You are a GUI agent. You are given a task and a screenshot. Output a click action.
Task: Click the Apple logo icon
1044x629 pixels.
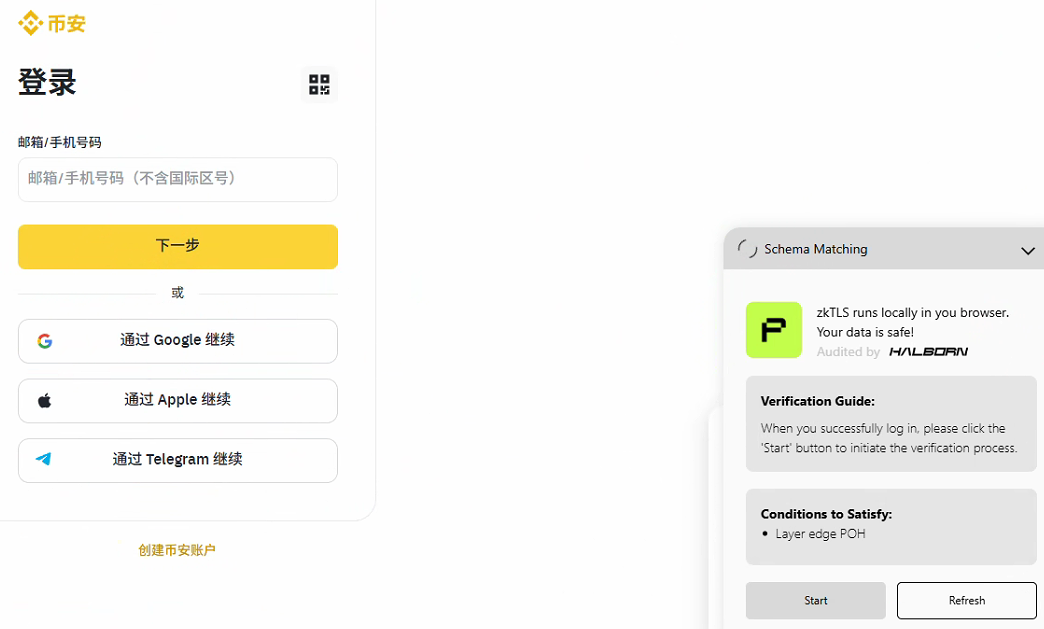point(45,401)
